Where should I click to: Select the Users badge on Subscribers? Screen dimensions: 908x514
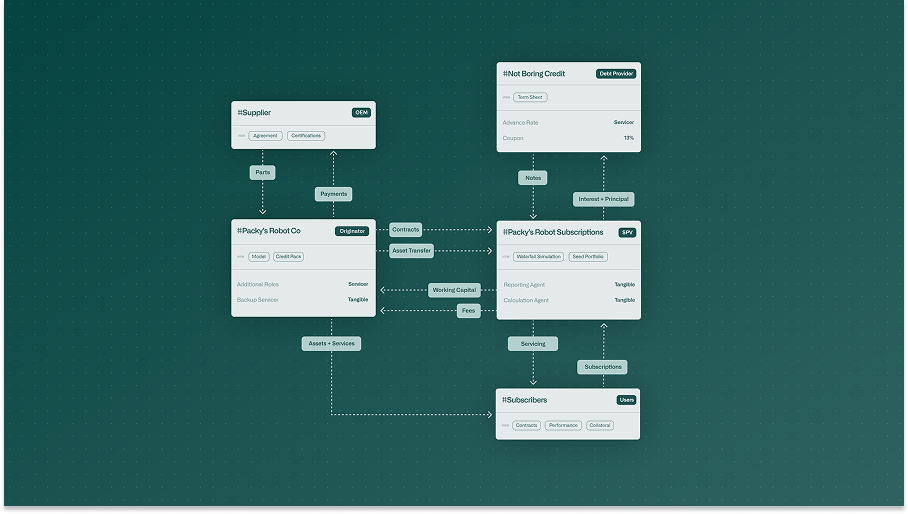click(x=627, y=400)
